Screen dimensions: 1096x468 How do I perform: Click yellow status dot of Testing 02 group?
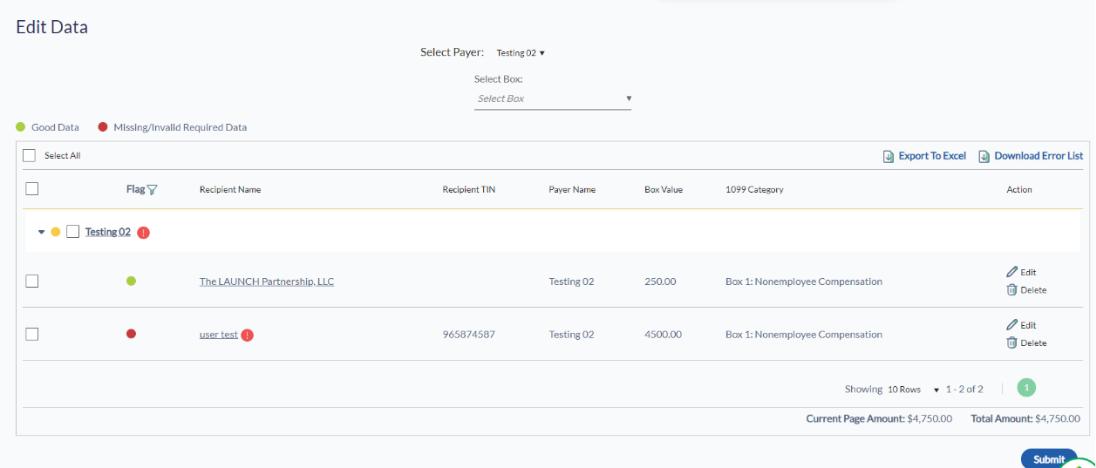[x=56, y=232]
